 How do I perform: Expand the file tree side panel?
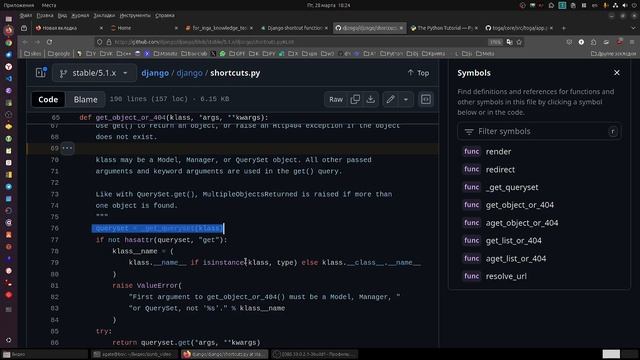pos(41,73)
